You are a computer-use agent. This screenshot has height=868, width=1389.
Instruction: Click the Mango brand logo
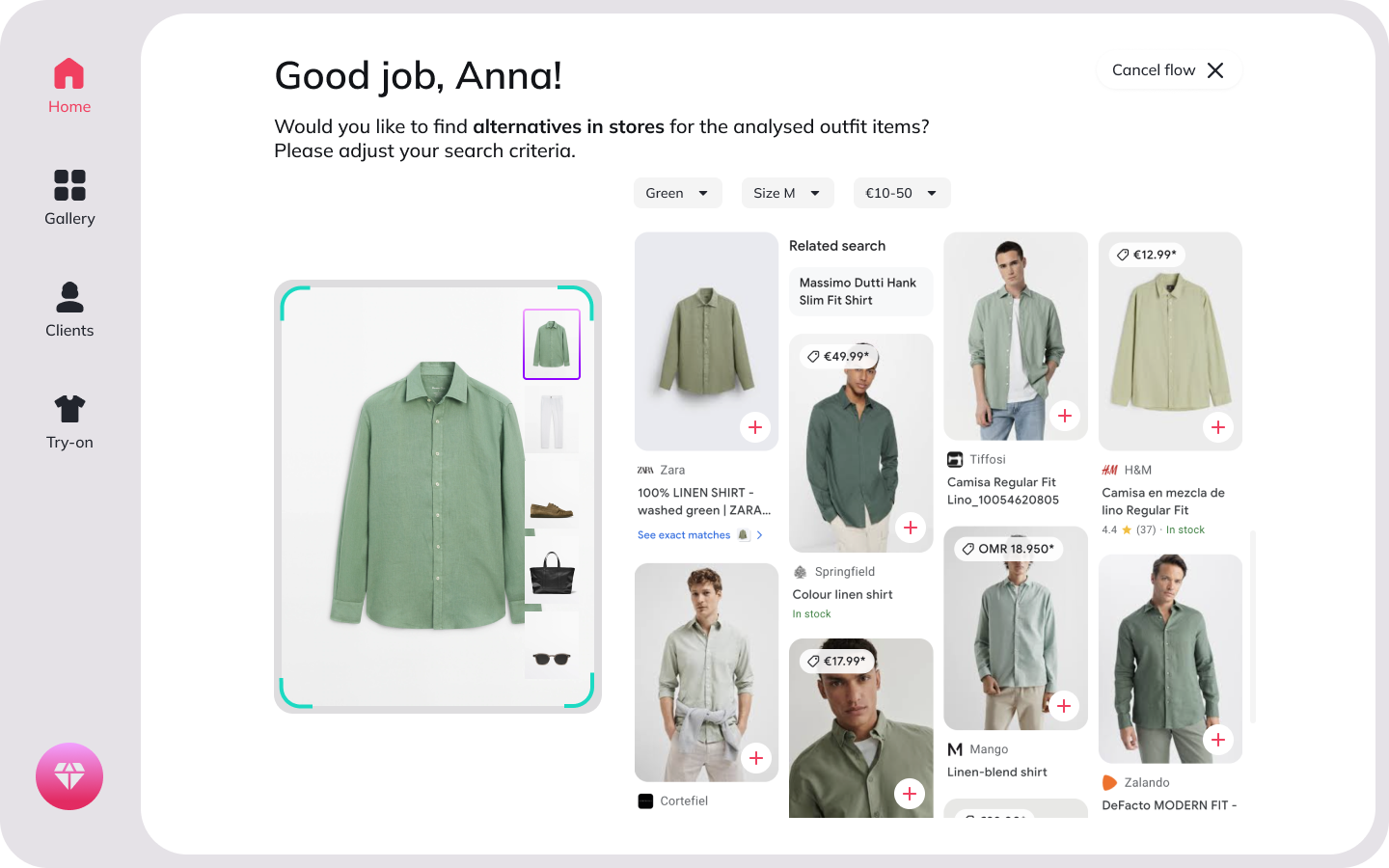955,749
